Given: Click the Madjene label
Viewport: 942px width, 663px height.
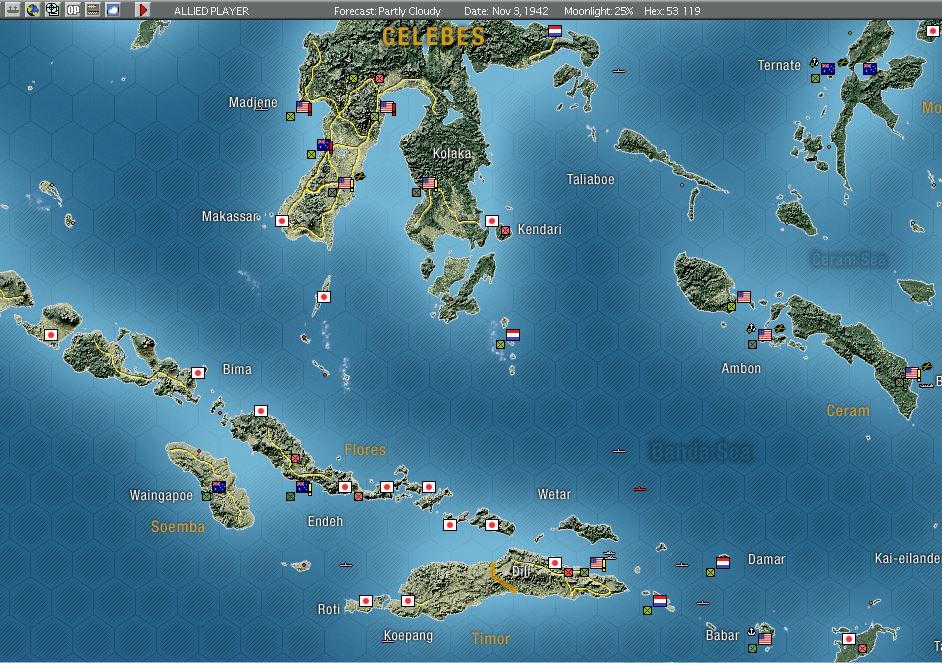Looking at the screenshot, I should pos(253,103).
